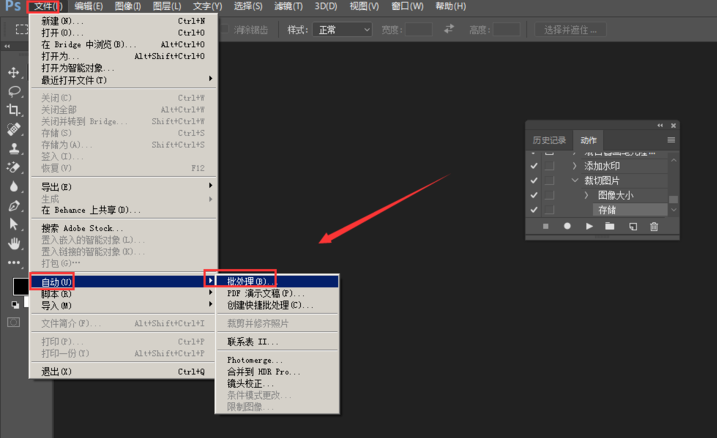Click the black foreground color swatch
The width and height of the screenshot is (717, 438).
[x=20, y=287]
